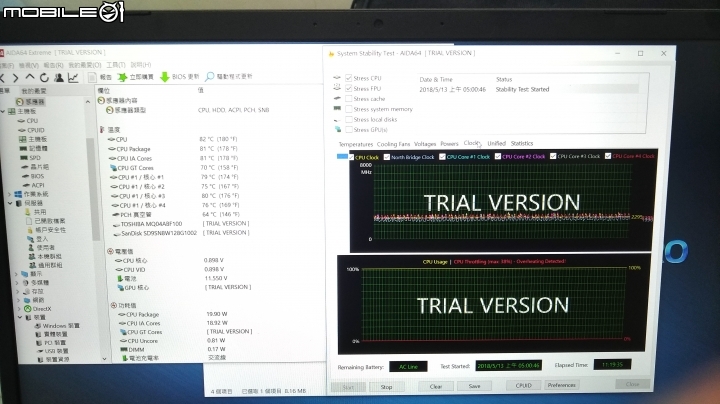The height and width of the screenshot is (404, 720).
Task: Open the graph chart toolbar icon
Action: (x=73, y=77)
